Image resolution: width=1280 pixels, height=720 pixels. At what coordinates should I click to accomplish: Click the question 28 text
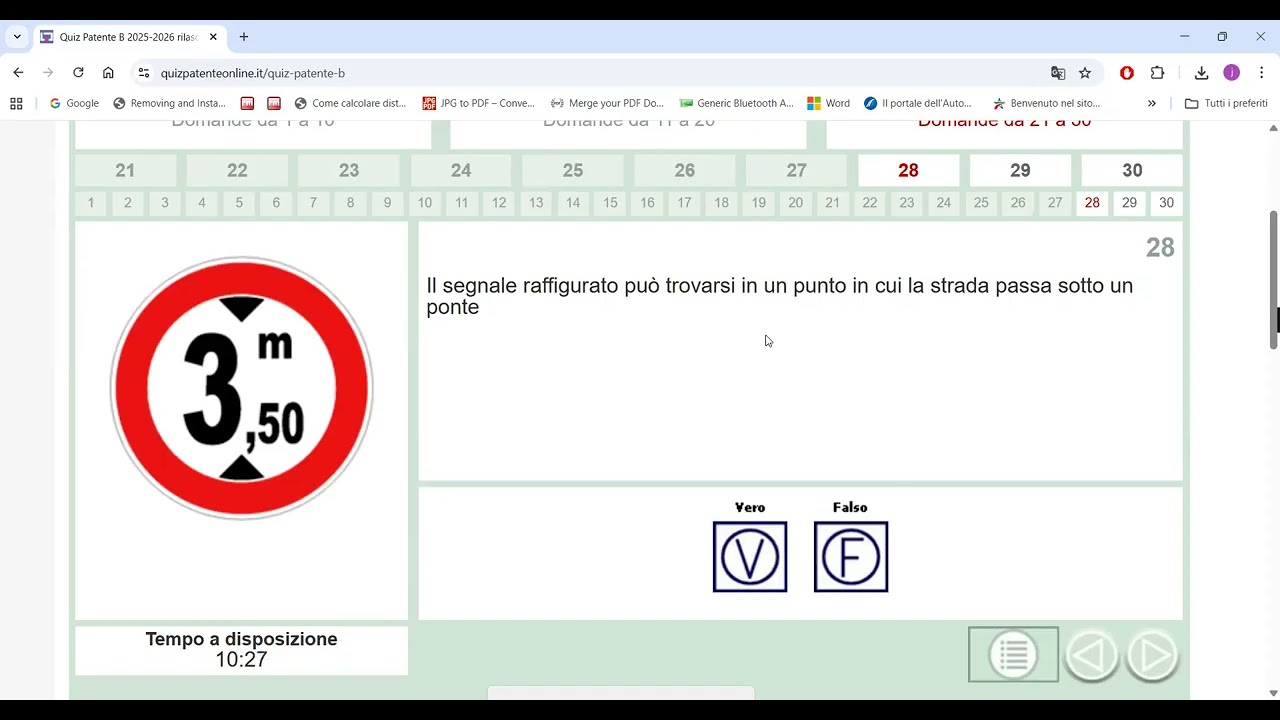pos(779,296)
